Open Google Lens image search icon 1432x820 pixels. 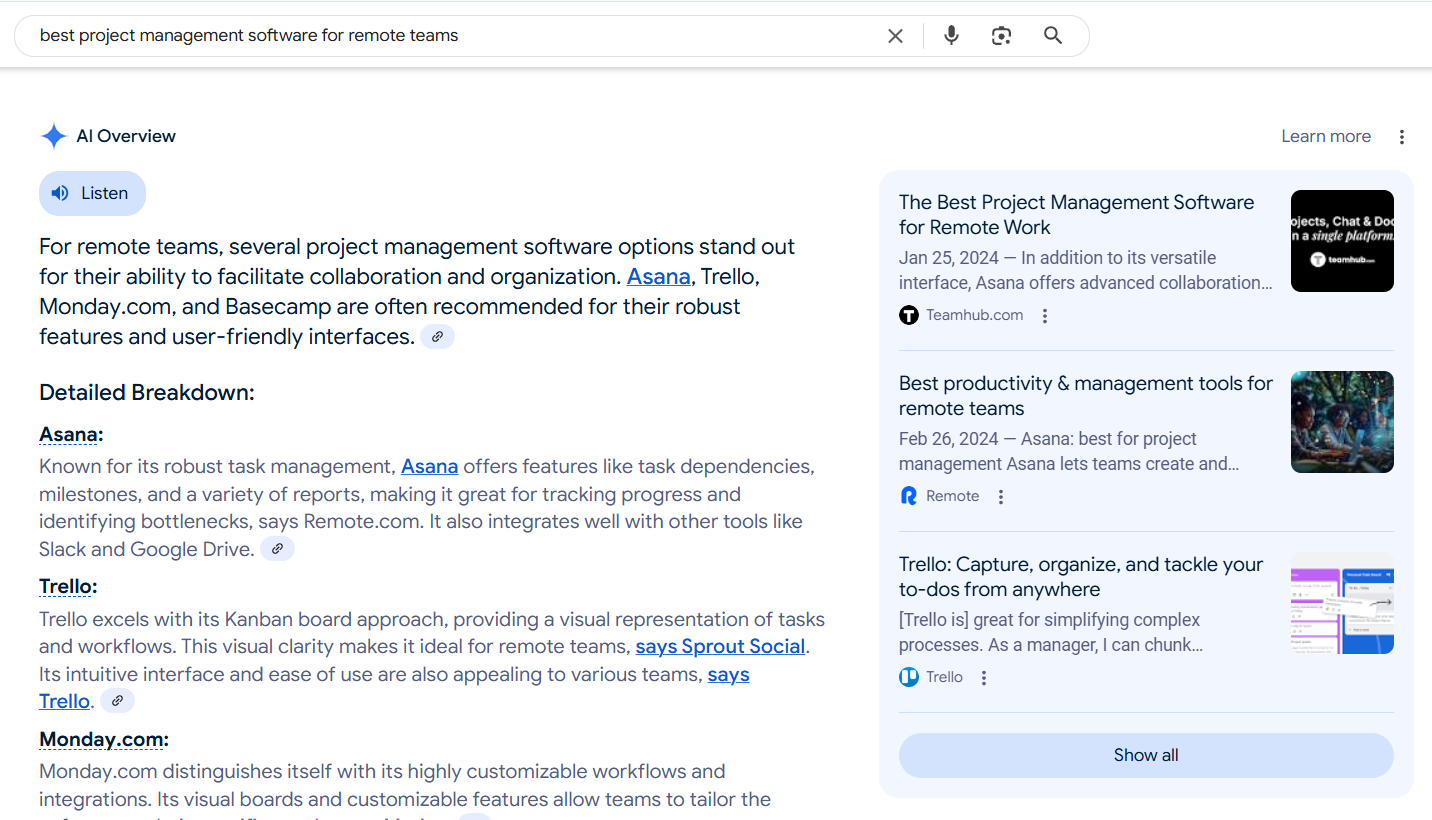coord(1001,36)
